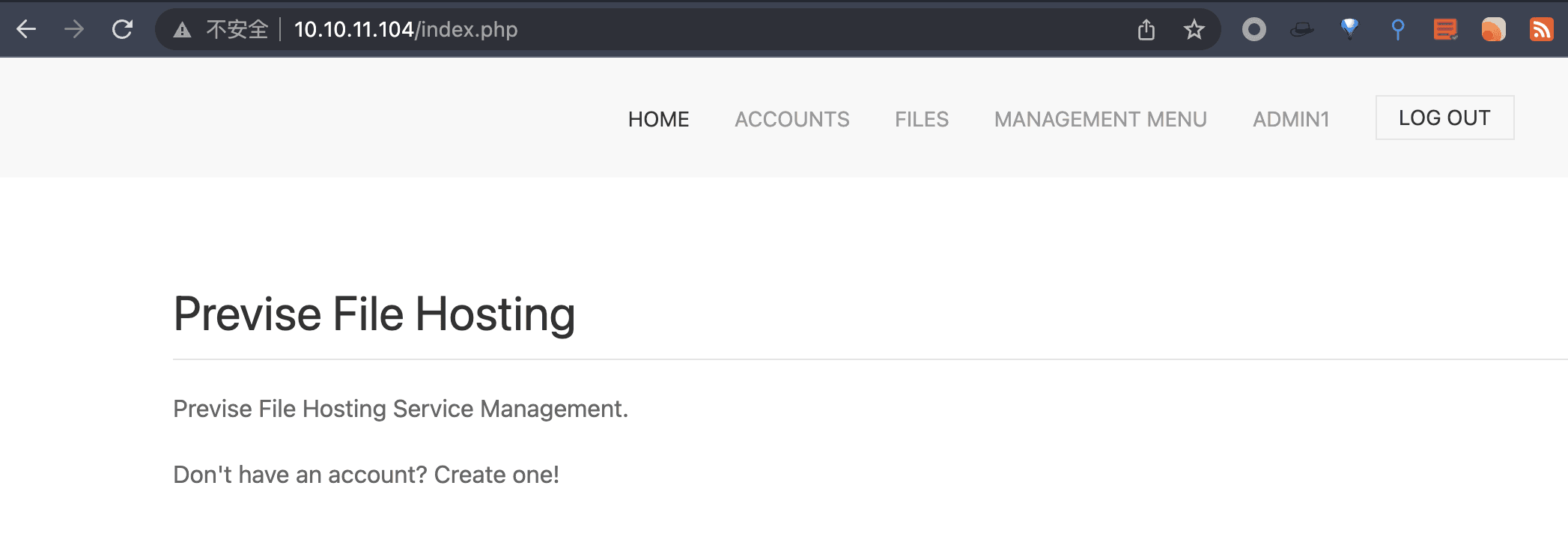
Task: Click the LOG OUT button
Action: (x=1445, y=118)
